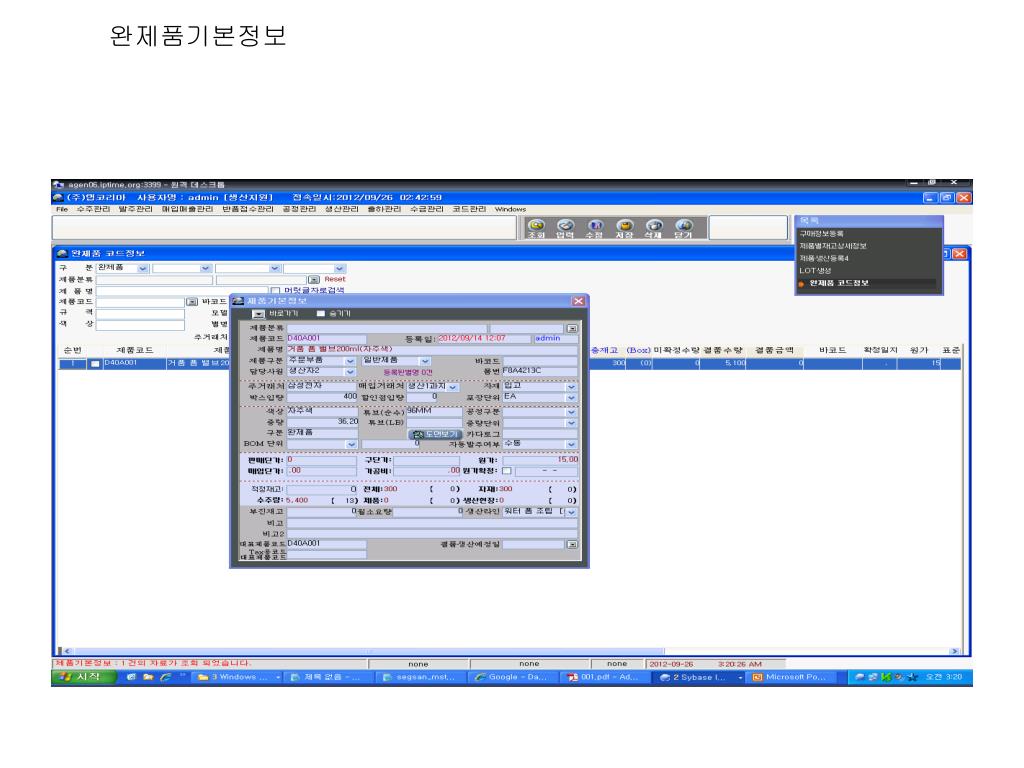Click the 제품명 search field
Image resolution: width=1024 pixels, height=768 pixels.
(x=182, y=291)
